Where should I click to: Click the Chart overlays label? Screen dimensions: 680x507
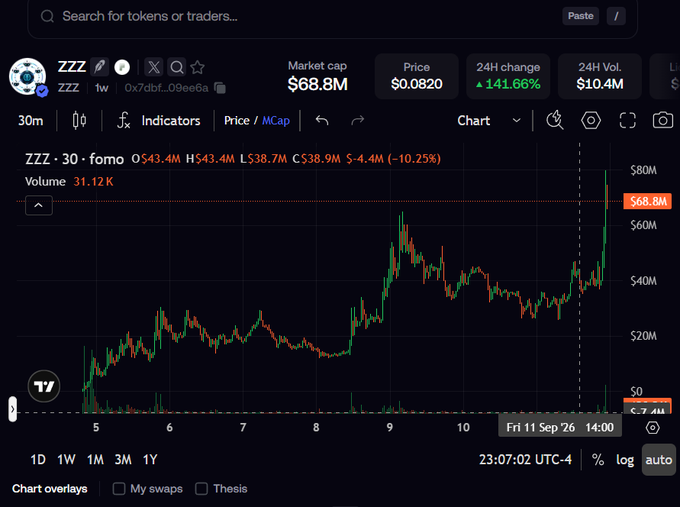[x=49, y=489]
